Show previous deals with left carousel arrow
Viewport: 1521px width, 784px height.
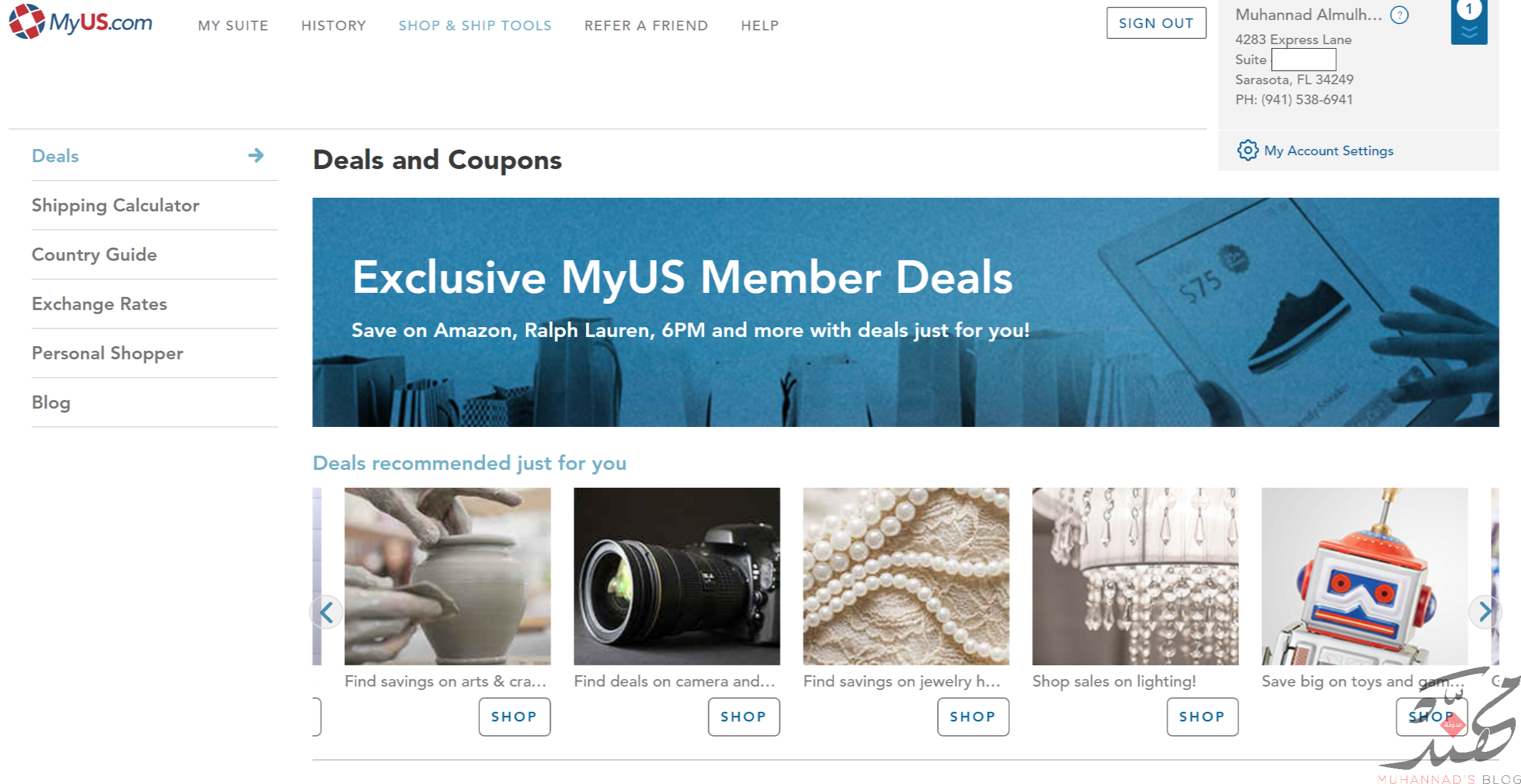coord(327,612)
